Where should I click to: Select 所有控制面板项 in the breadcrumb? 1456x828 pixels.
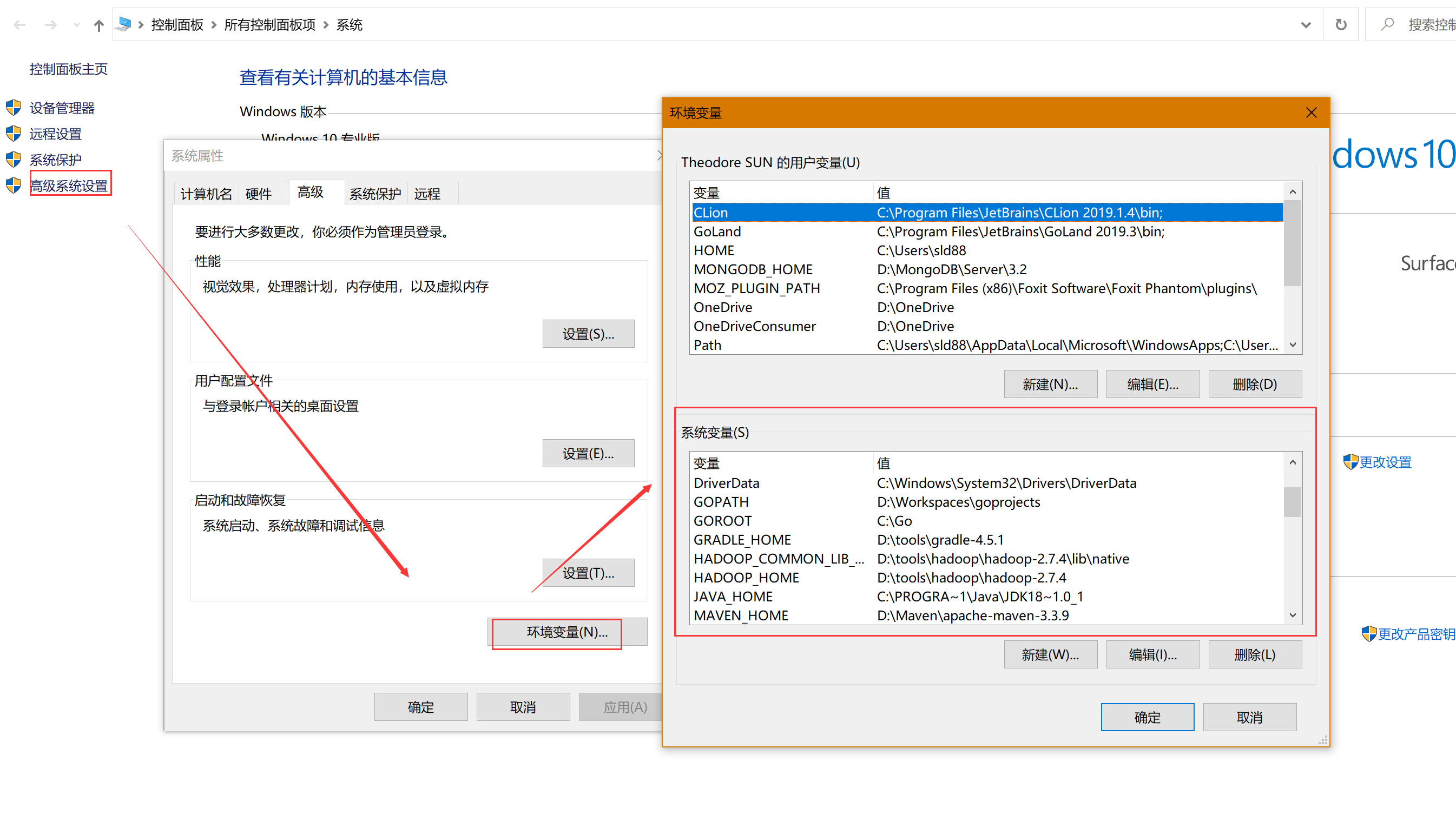[x=269, y=25]
